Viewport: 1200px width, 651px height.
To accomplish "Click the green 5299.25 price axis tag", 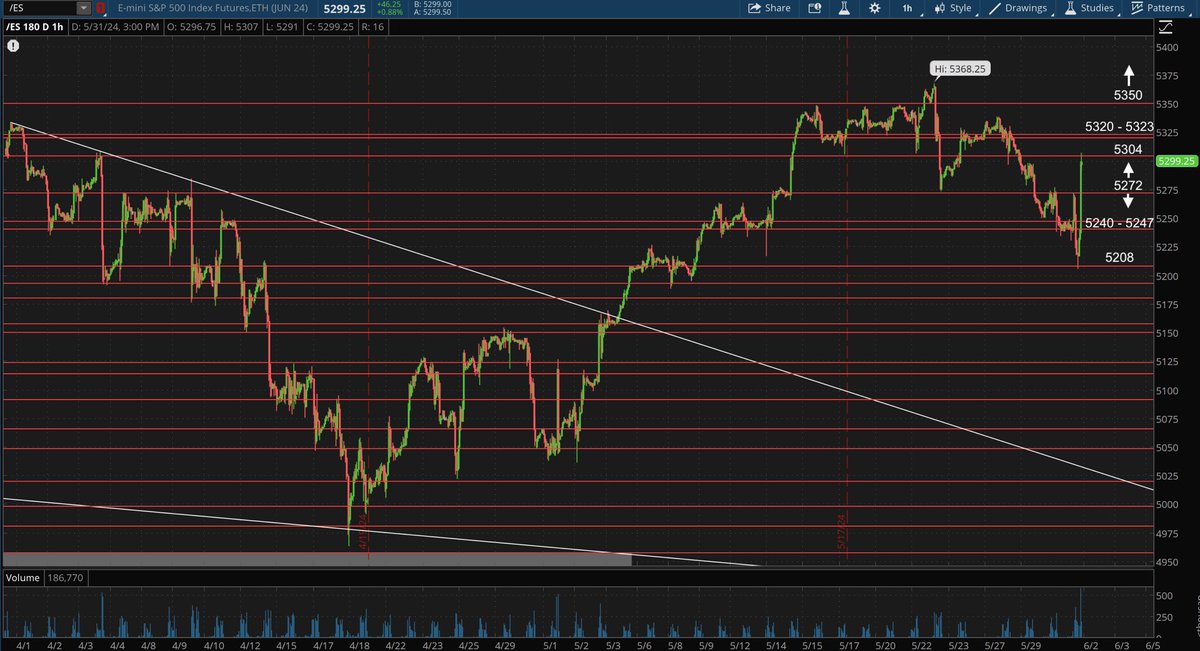I will pyautogui.click(x=1177, y=160).
